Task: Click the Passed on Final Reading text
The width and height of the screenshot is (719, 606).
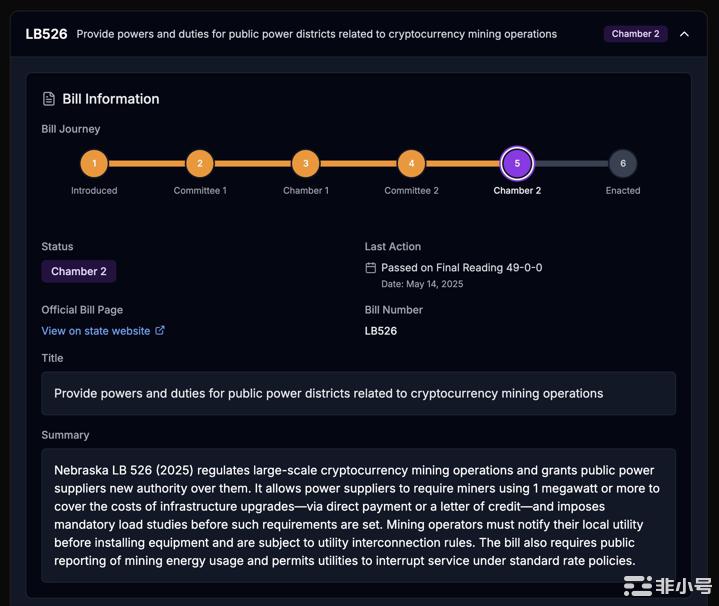Action: point(461,268)
